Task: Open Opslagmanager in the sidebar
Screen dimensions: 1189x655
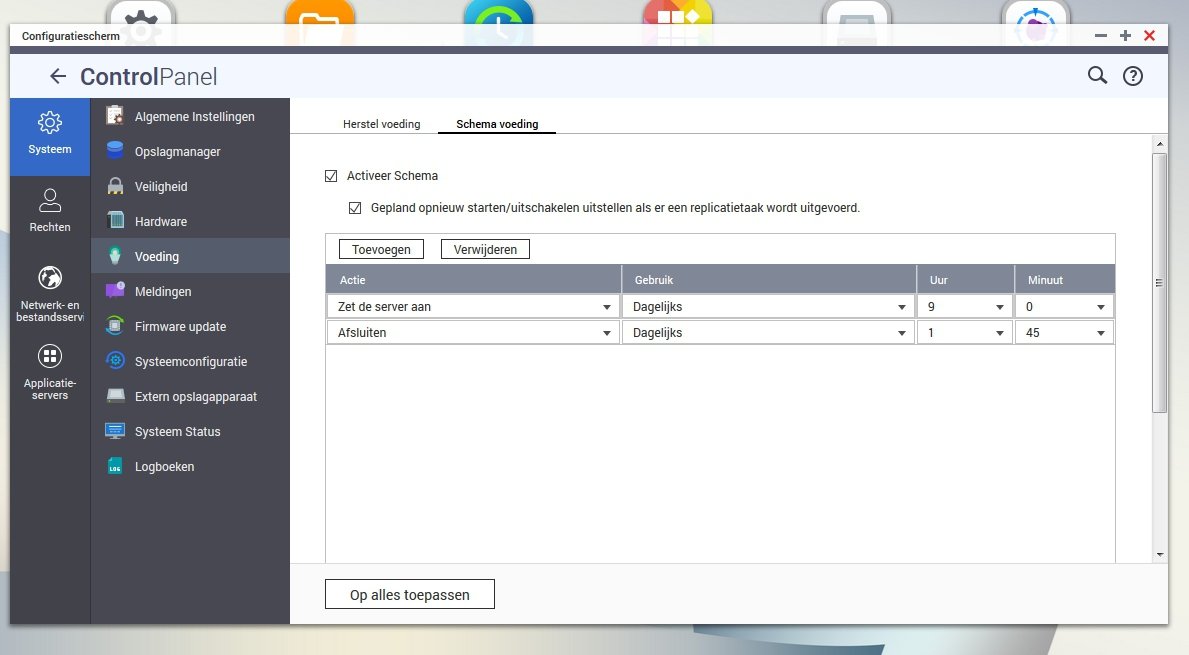Action: point(177,152)
